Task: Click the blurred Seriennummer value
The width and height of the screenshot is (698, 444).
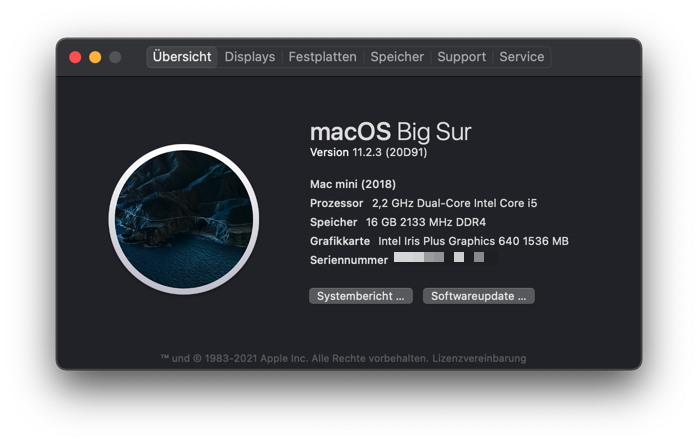Action: [x=445, y=258]
